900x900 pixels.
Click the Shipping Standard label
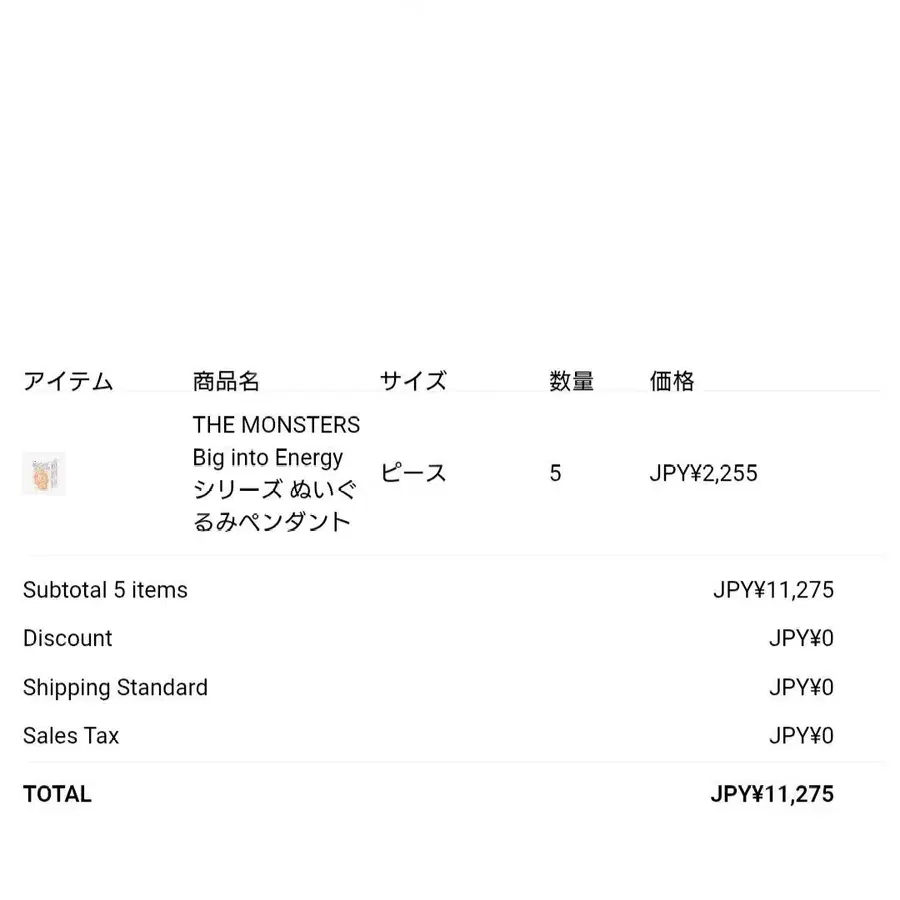pos(115,687)
